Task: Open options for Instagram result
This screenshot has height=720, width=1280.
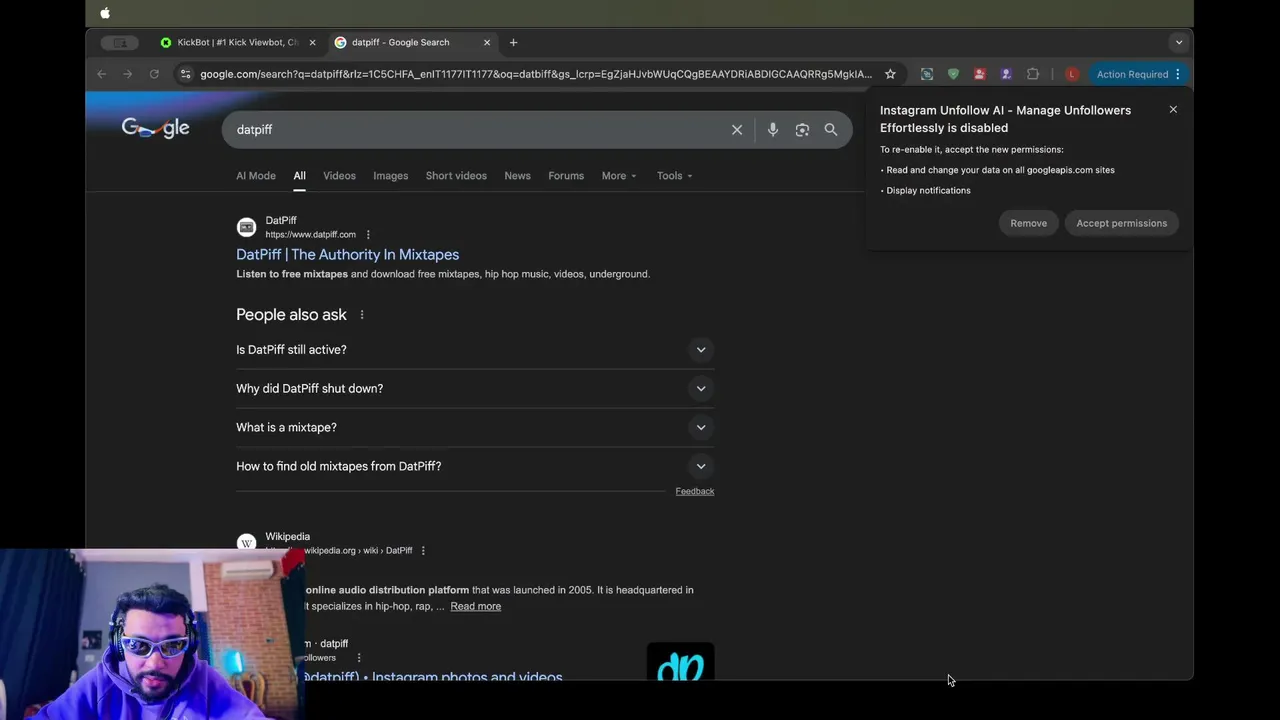Action: click(x=359, y=658)
